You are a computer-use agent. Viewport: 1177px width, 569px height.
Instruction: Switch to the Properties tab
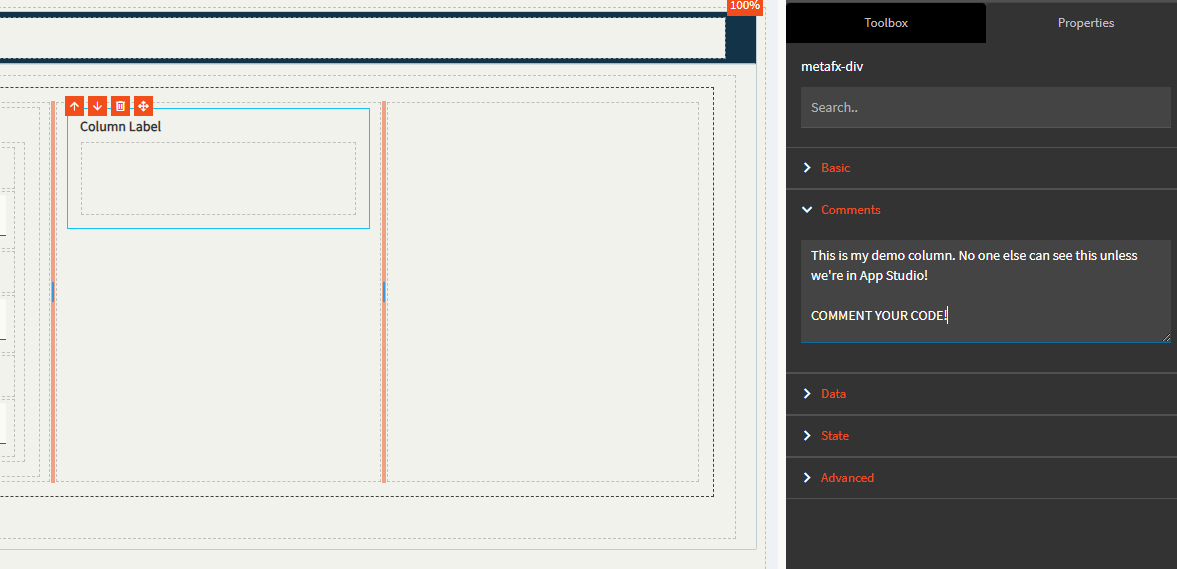1085,23
